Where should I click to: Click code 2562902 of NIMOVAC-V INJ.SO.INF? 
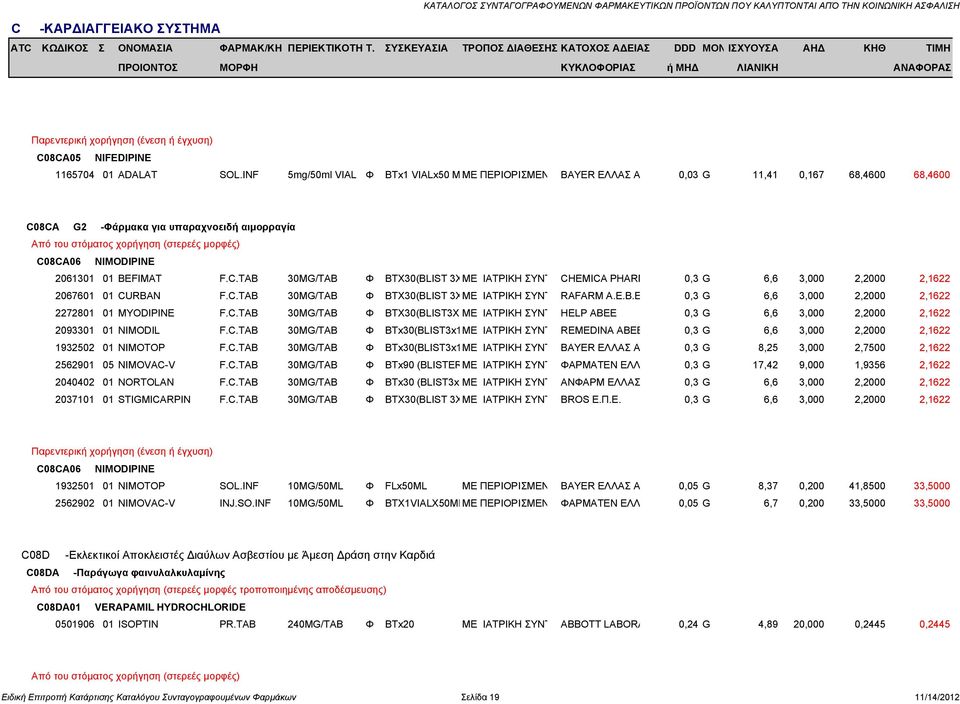[75, 503]
